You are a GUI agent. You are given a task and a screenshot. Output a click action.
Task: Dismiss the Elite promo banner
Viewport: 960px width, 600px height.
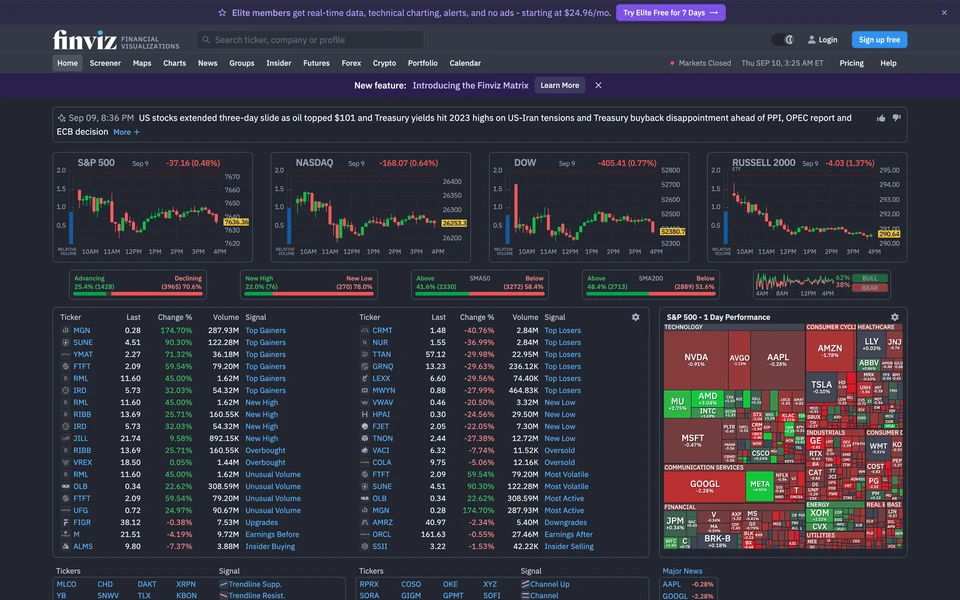tap(944, 12)
